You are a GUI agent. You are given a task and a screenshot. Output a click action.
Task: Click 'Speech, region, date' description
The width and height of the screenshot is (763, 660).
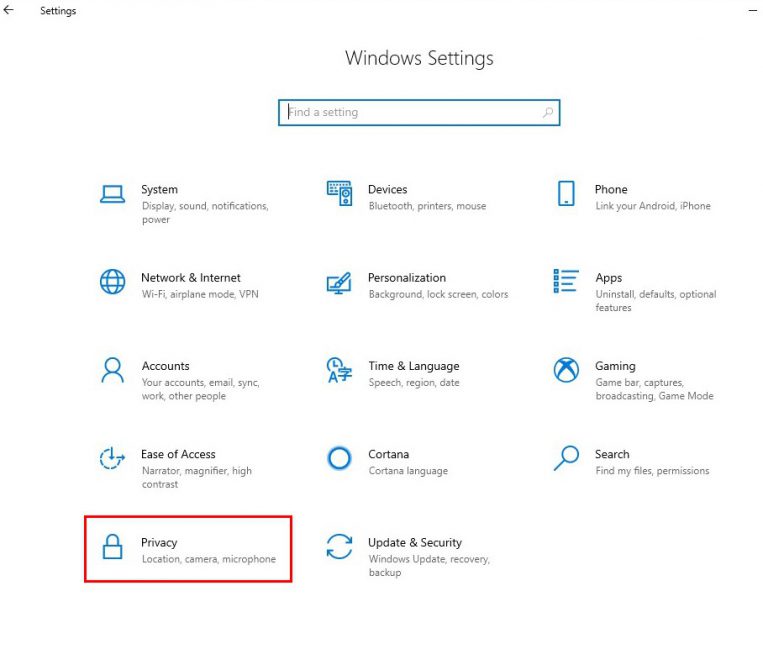[x=414, y=383]
